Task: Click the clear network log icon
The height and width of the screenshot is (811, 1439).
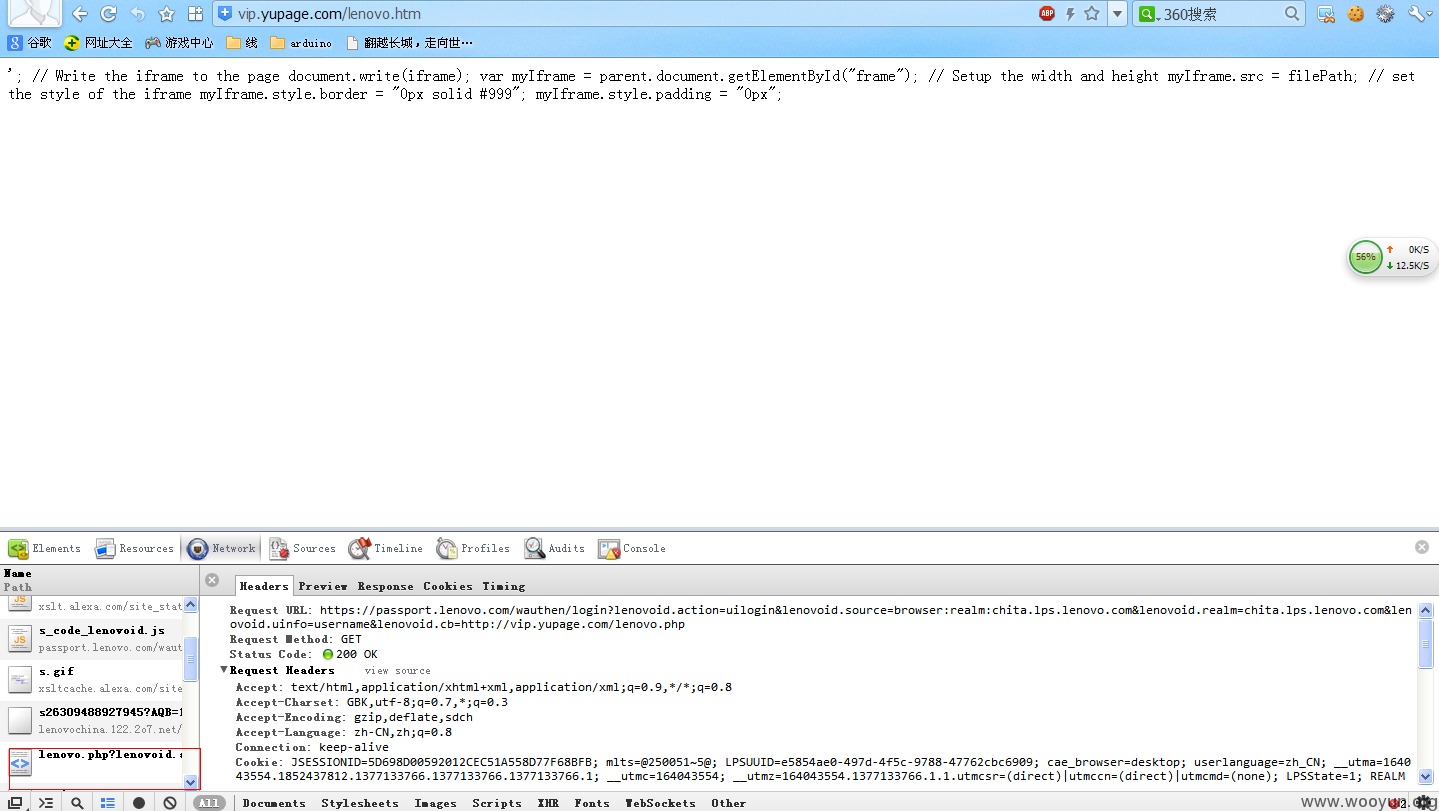Action: click(170, 802)
